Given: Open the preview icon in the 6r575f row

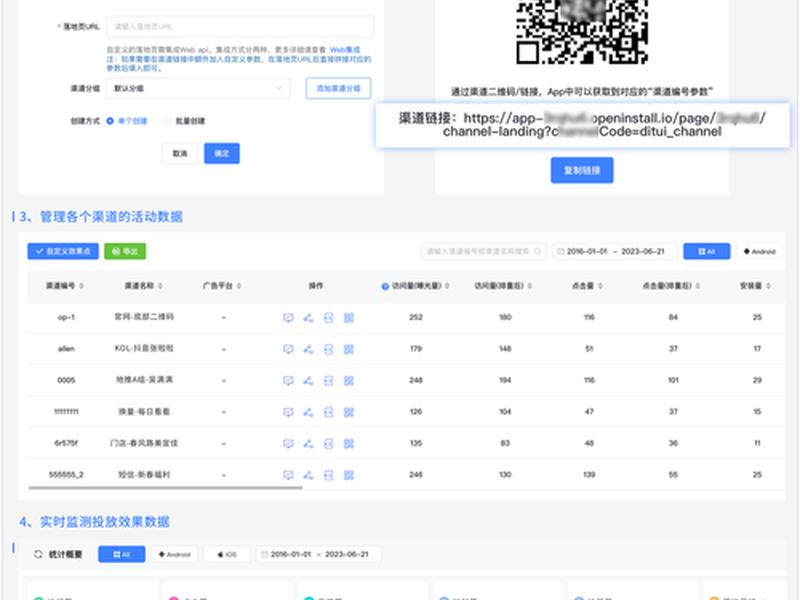Looking at the screenshot, I should click(x=288, y=444).
